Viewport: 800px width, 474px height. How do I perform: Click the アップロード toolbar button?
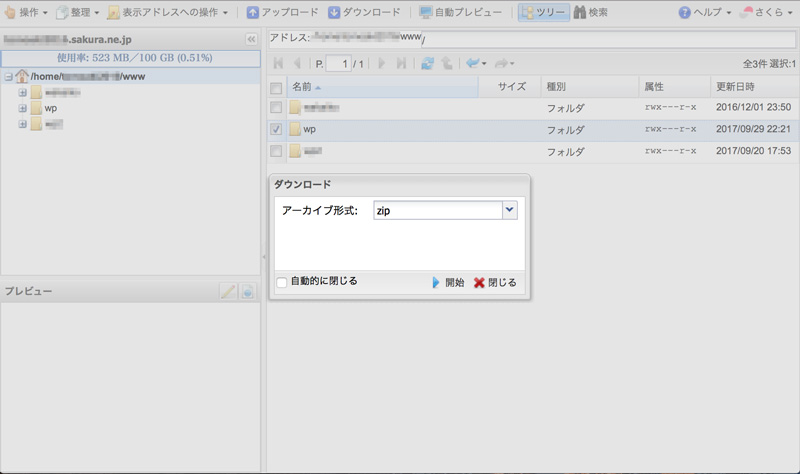pyautogui.click(x=282, y=12)
